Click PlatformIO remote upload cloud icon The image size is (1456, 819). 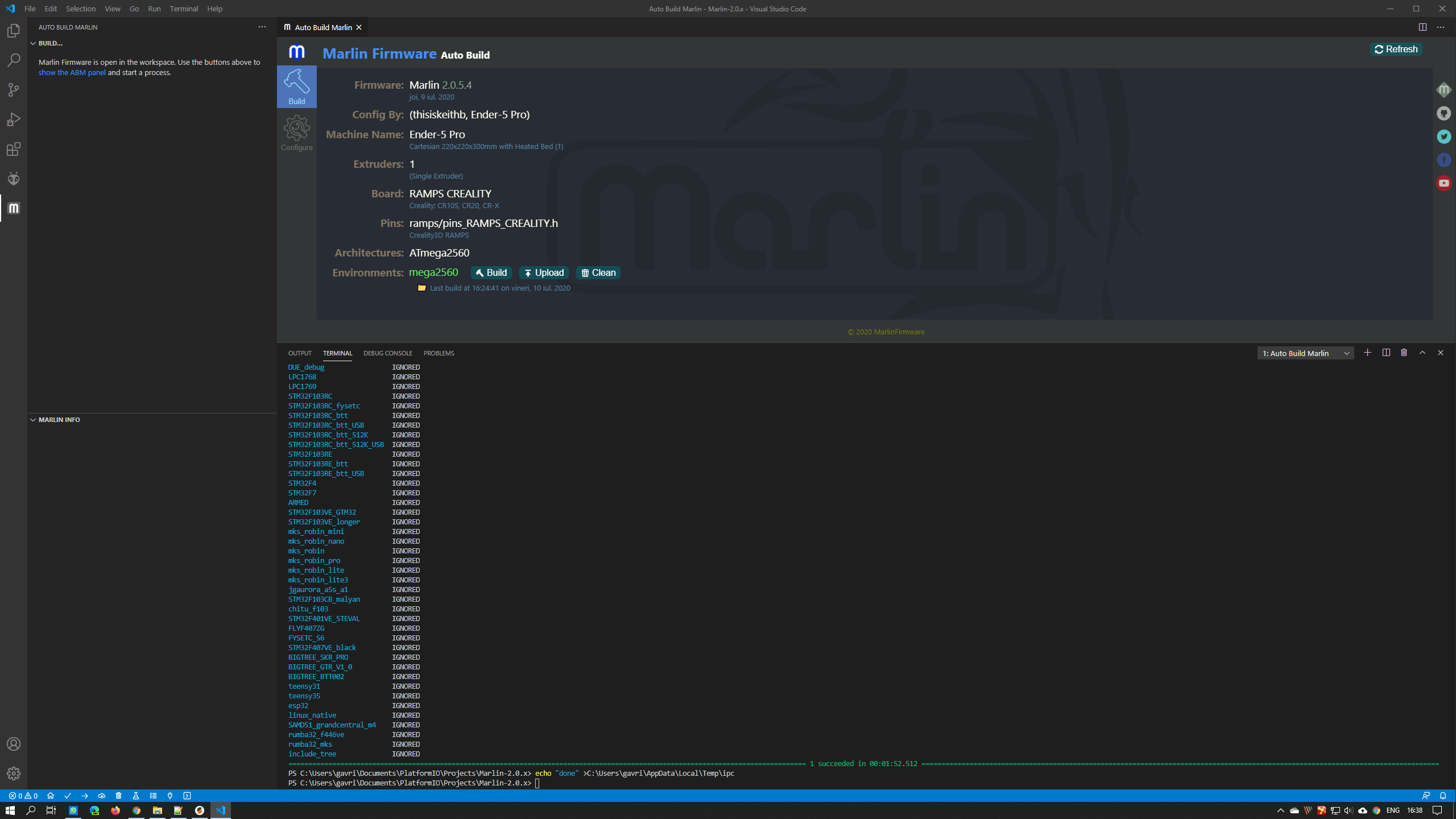click(x=102, y=796)
